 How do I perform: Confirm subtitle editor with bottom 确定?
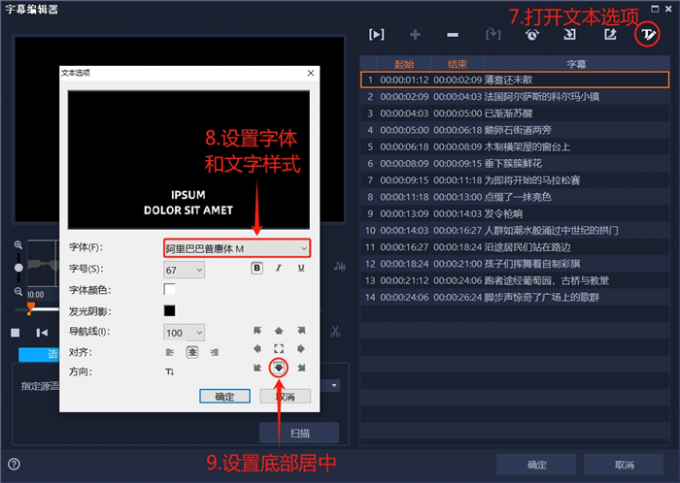pyautogui.click(x=536, y=465)
